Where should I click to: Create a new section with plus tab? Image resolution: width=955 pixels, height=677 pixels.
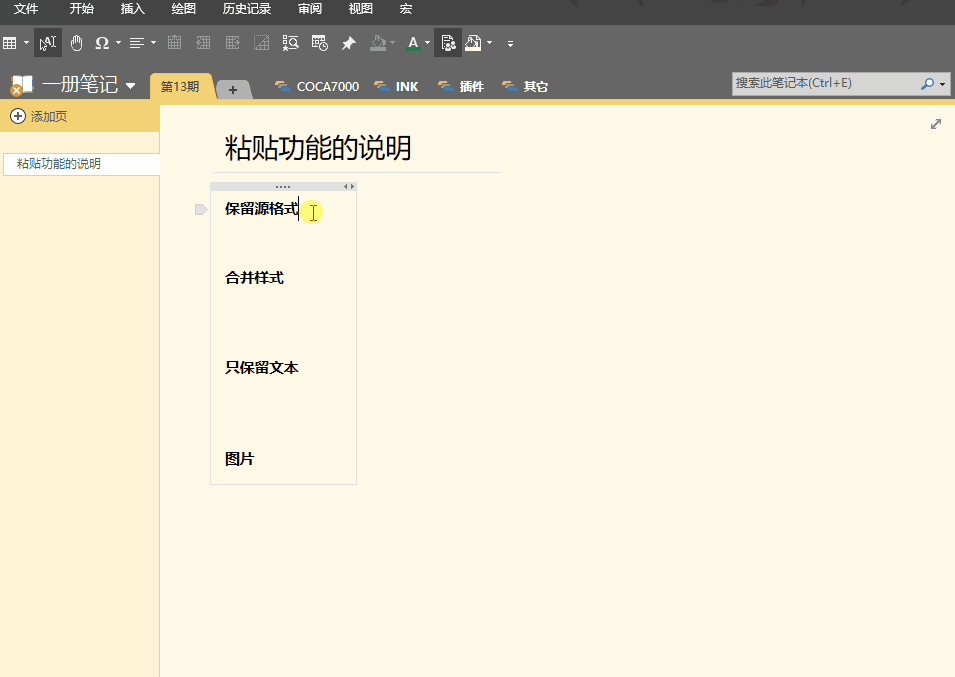(x=233, y=90)
